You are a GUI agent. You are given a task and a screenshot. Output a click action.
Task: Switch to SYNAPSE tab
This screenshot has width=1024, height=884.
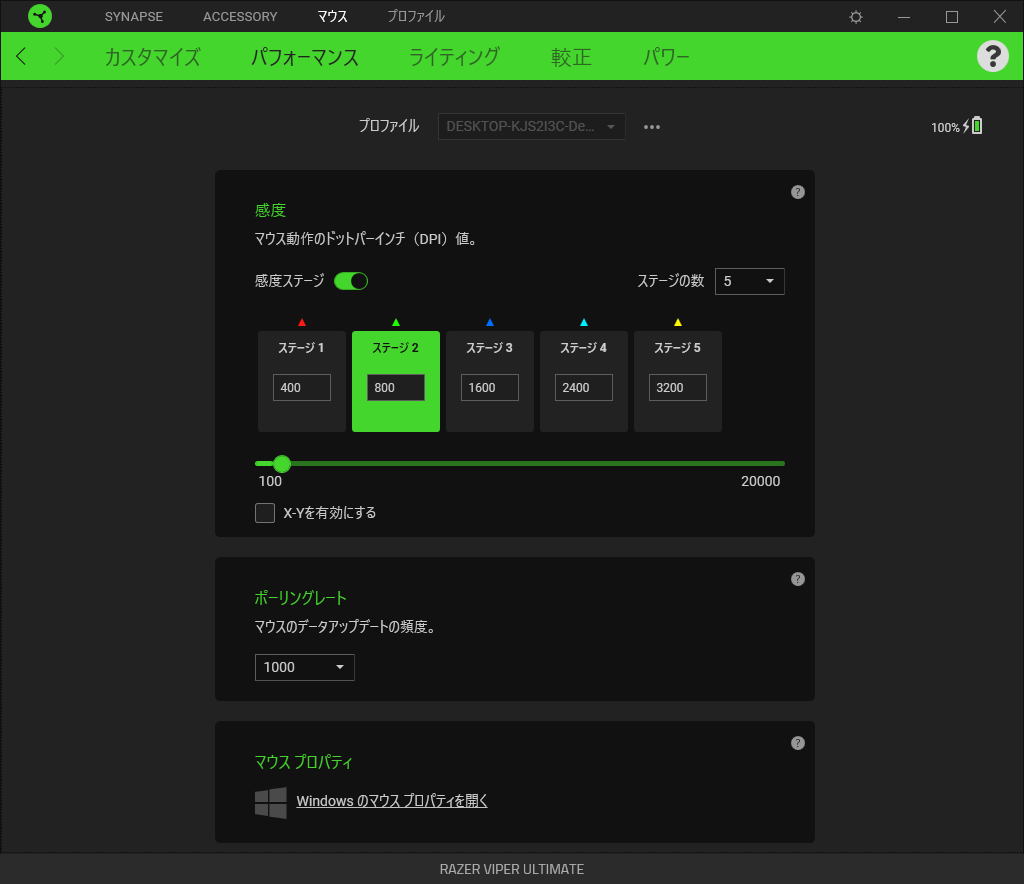134,16
